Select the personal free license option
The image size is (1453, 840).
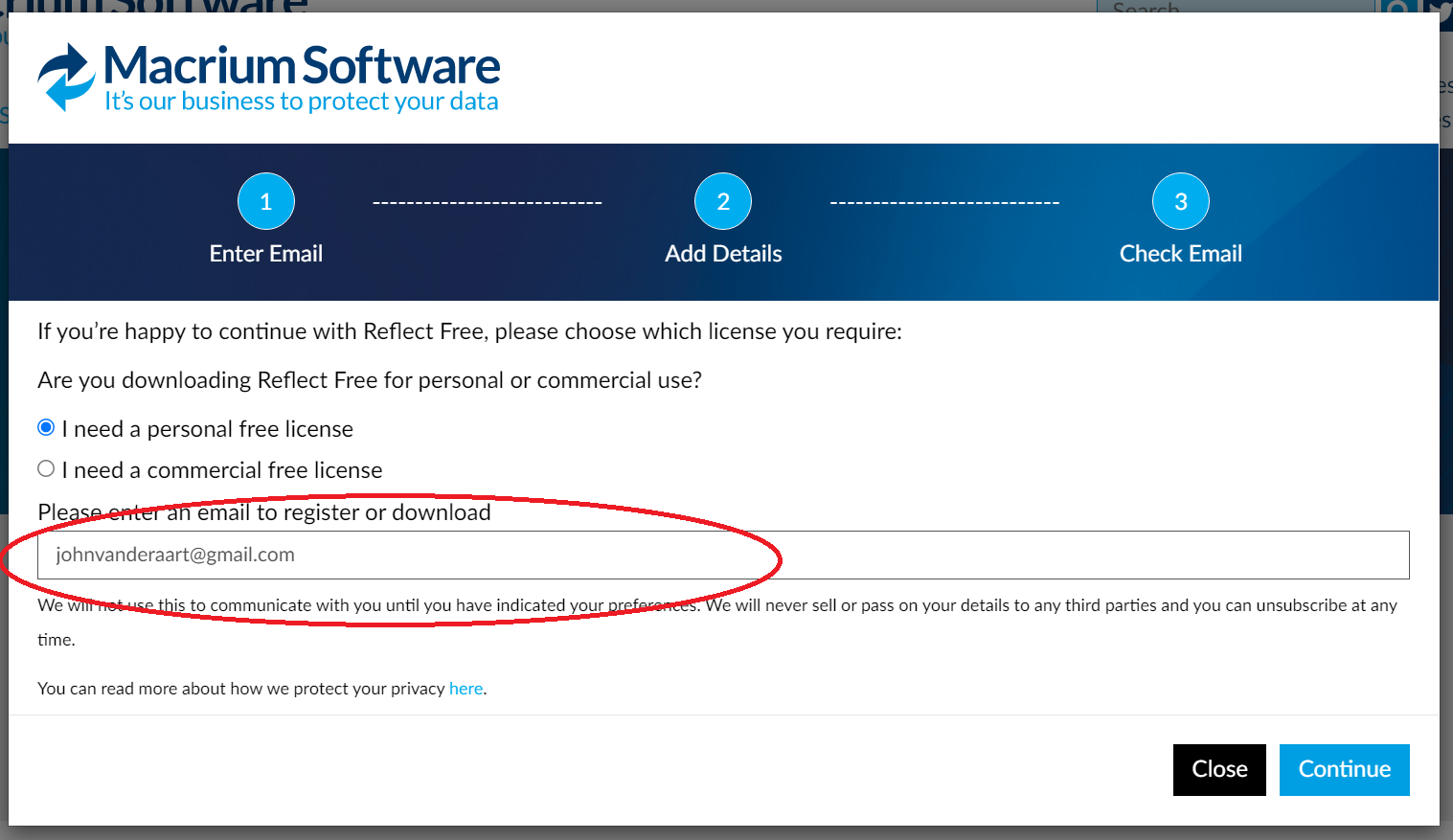[46, 428]
